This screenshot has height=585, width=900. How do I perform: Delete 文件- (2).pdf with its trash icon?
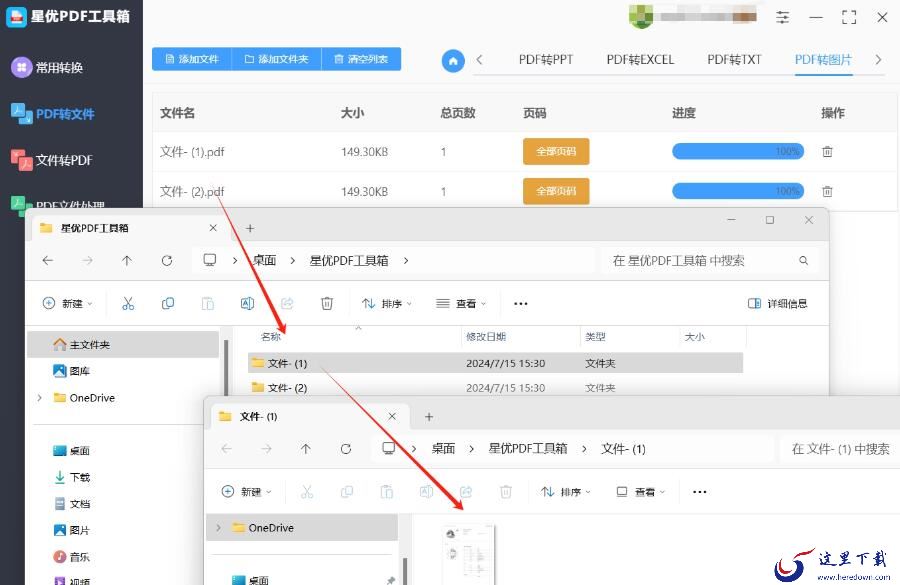(x=827, y=191)
